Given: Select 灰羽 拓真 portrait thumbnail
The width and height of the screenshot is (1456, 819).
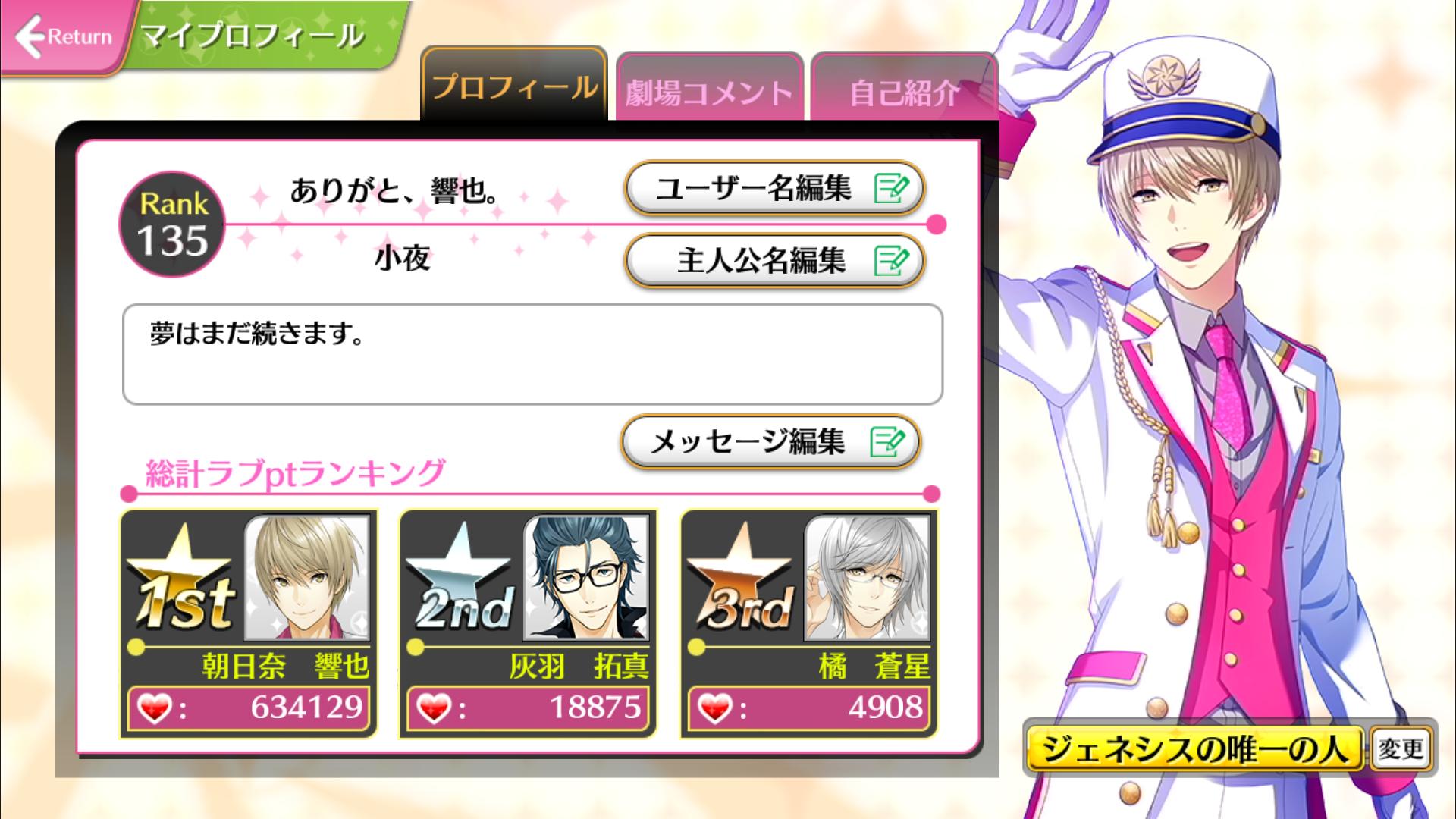Looking at the screenshot, I should tap(586, 577).
